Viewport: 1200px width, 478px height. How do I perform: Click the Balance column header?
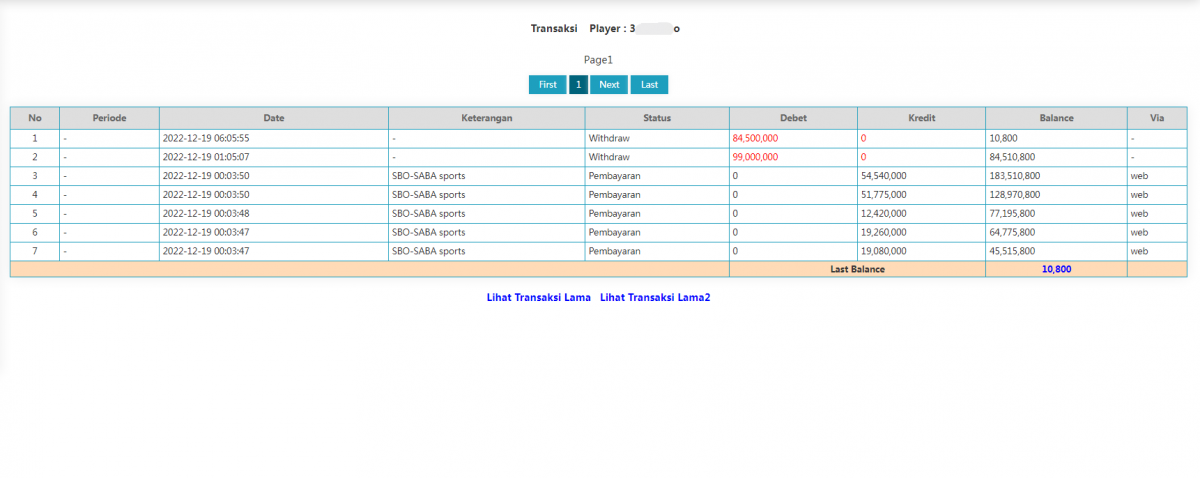tap(1056, 118)
